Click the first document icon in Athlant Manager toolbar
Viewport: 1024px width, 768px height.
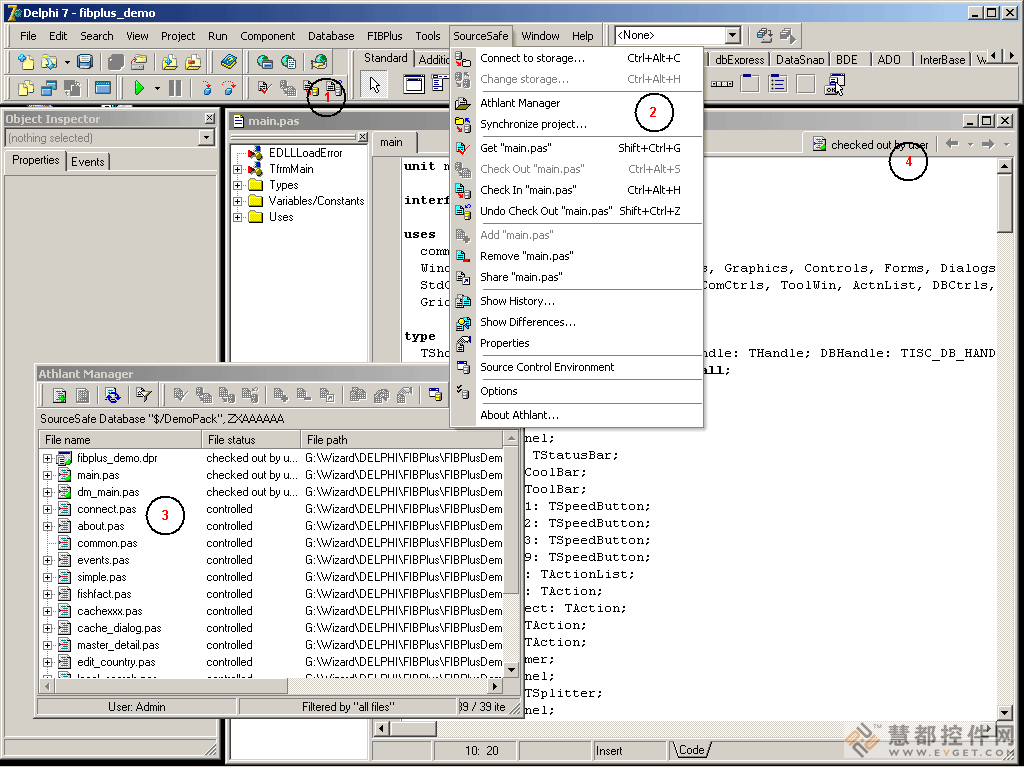(59, 395)
